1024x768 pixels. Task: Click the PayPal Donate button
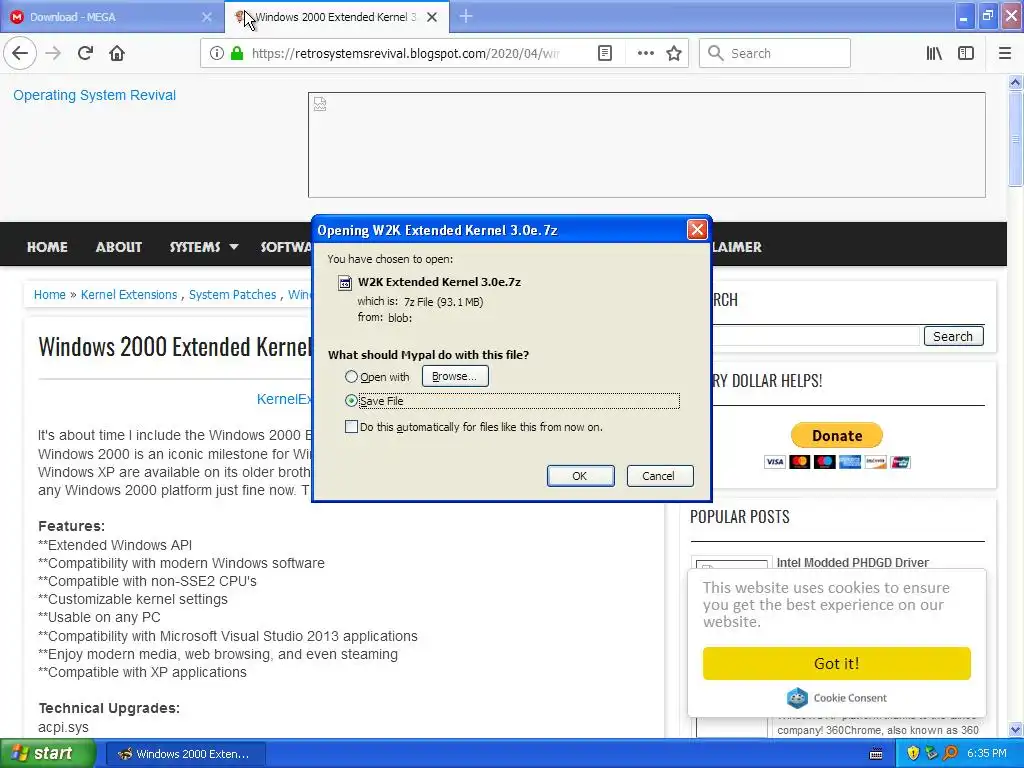(837, 435)
